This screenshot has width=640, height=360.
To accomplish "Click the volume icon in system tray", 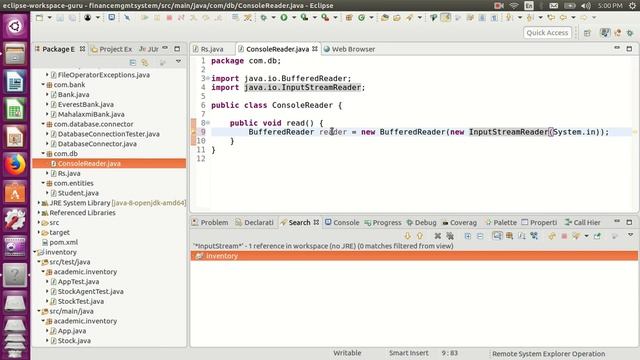I will [586, 5].
